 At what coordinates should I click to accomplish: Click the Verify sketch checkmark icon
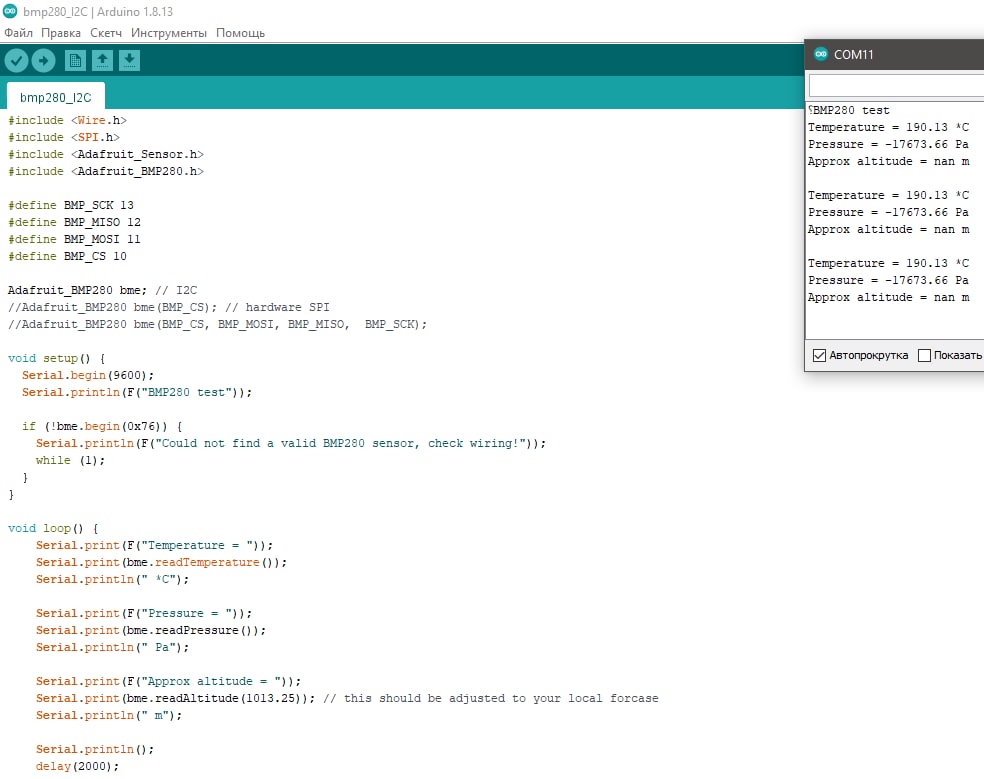pyautogui.click(x=16, y=60)
